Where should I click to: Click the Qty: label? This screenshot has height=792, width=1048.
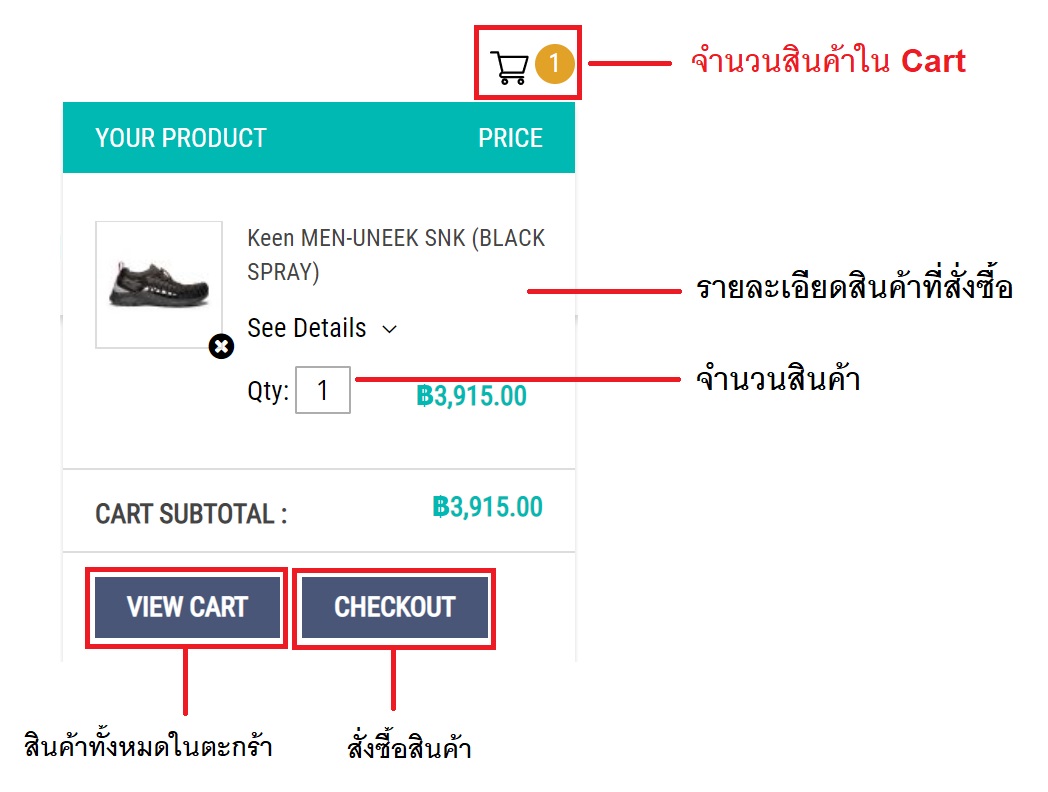coord(268,390)
